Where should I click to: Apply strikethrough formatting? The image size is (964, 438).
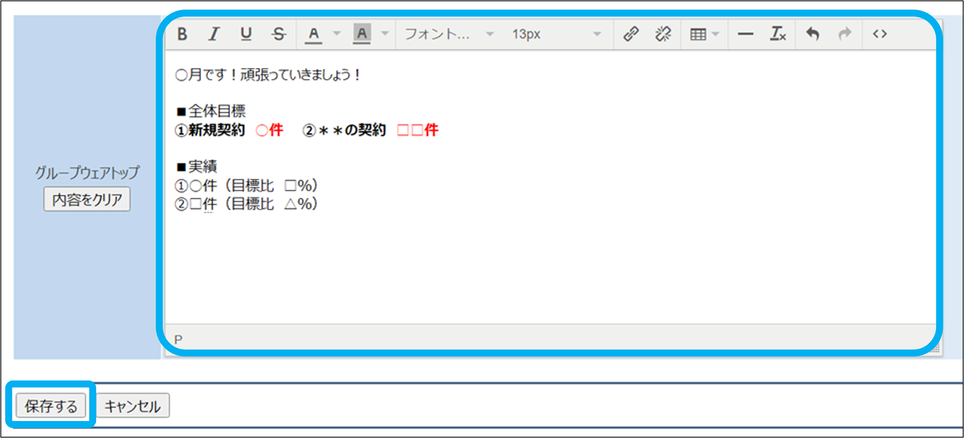[x=277, y=34]
